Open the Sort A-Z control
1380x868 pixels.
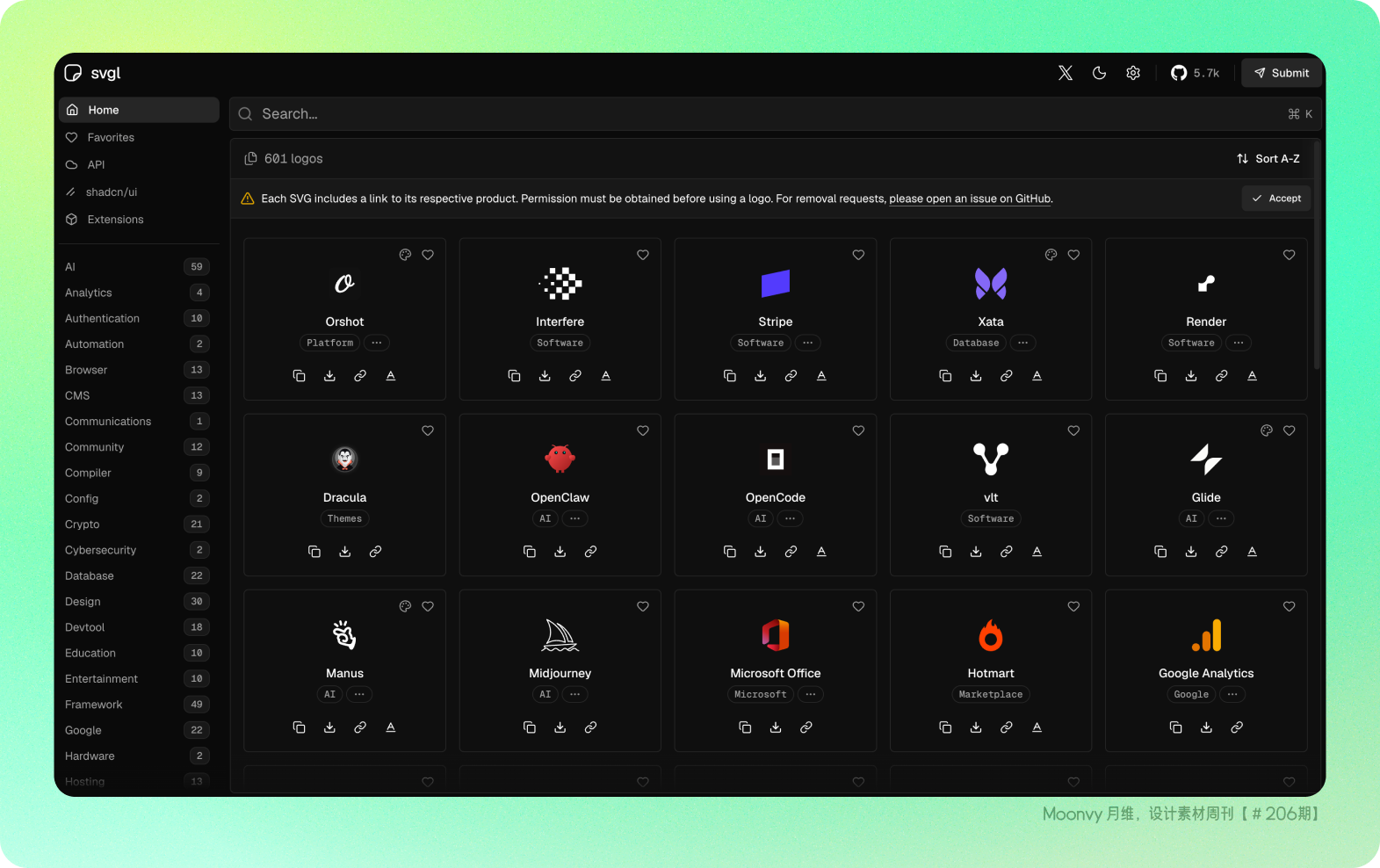(1268, 159)
